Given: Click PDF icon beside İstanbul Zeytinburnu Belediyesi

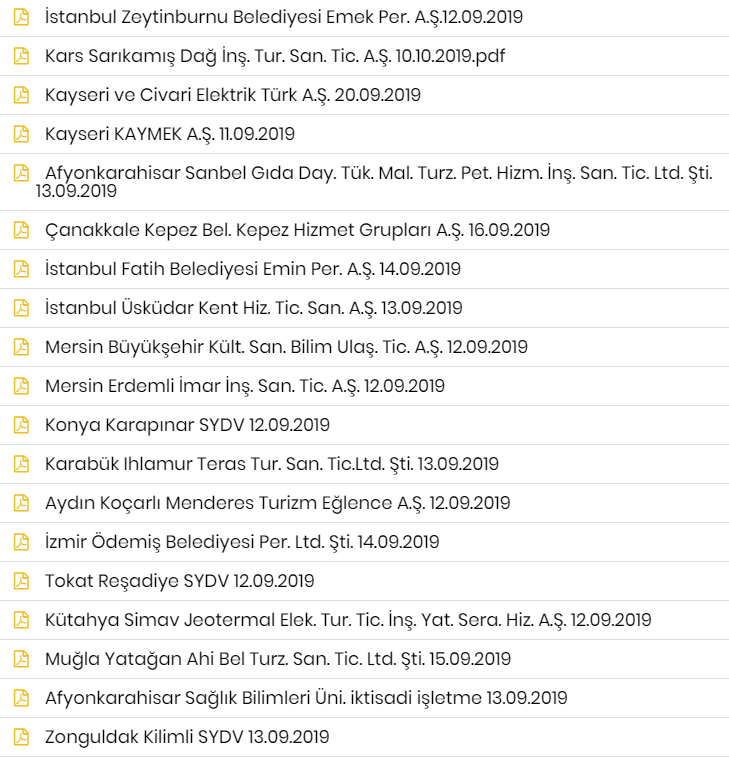Looking at the screenshot, I should click(21, 17).
